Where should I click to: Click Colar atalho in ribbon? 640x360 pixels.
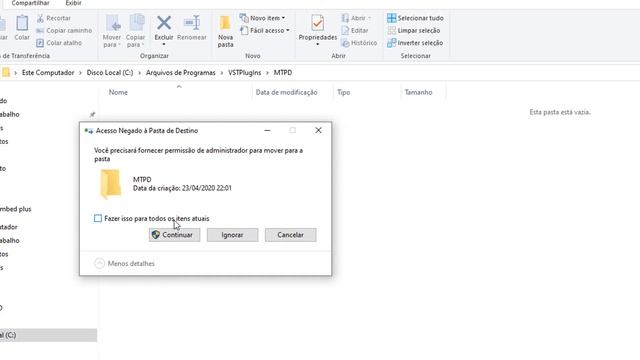click(x=59, y=43)
